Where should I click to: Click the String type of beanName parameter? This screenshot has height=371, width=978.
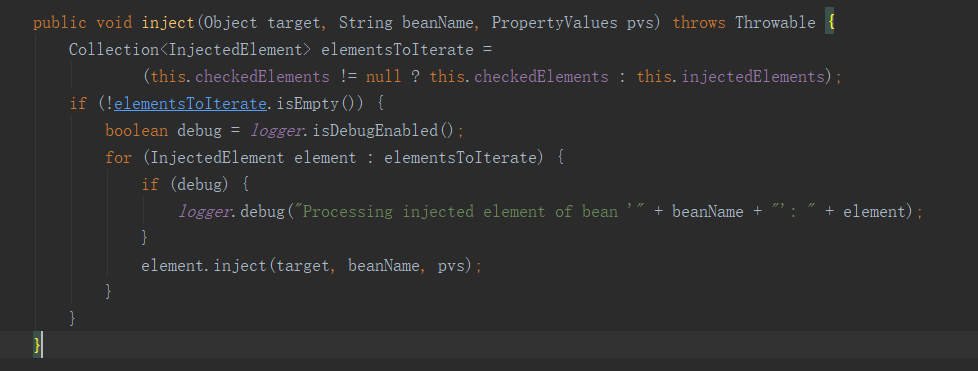(x=366, y=23)
